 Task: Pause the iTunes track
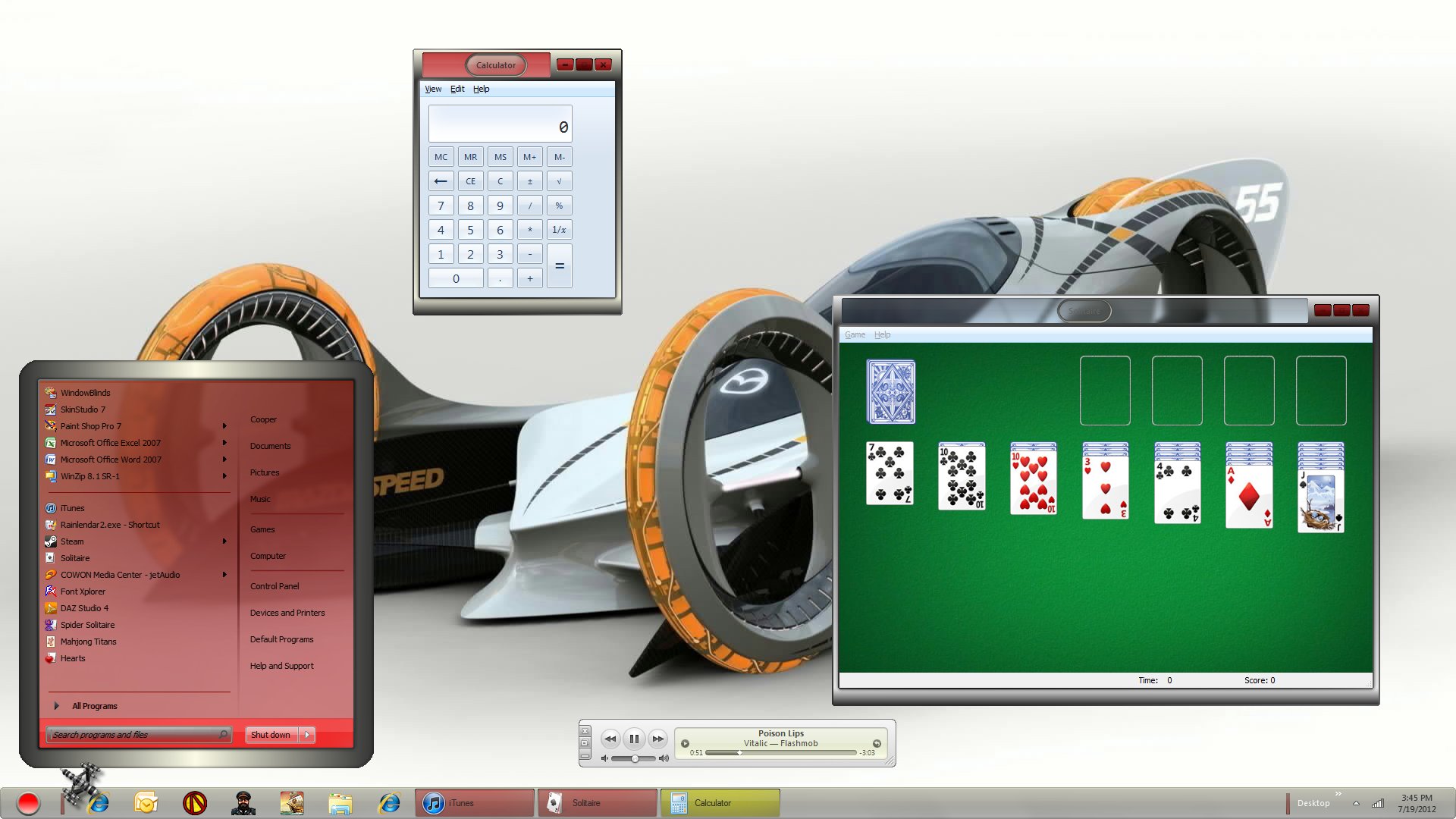(634, 739)
